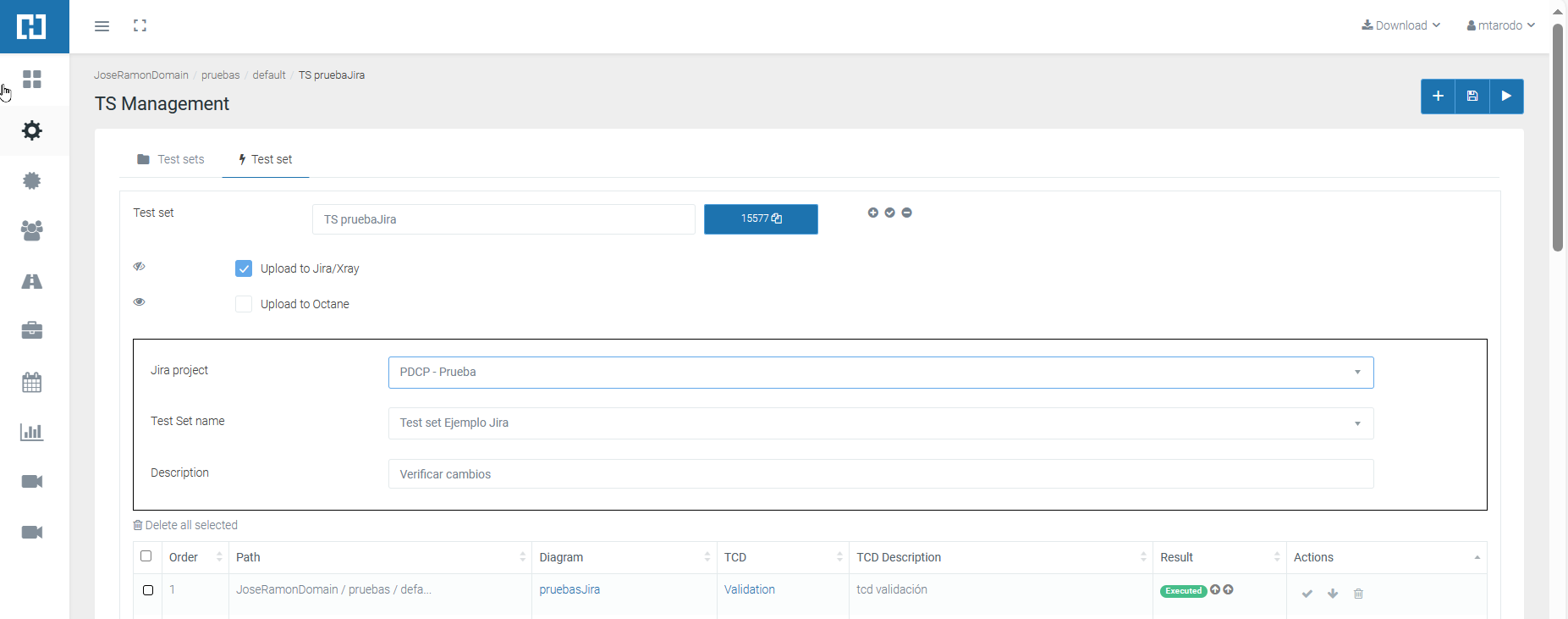Delete the row 1 trash icon

[x=1358, y=594]
